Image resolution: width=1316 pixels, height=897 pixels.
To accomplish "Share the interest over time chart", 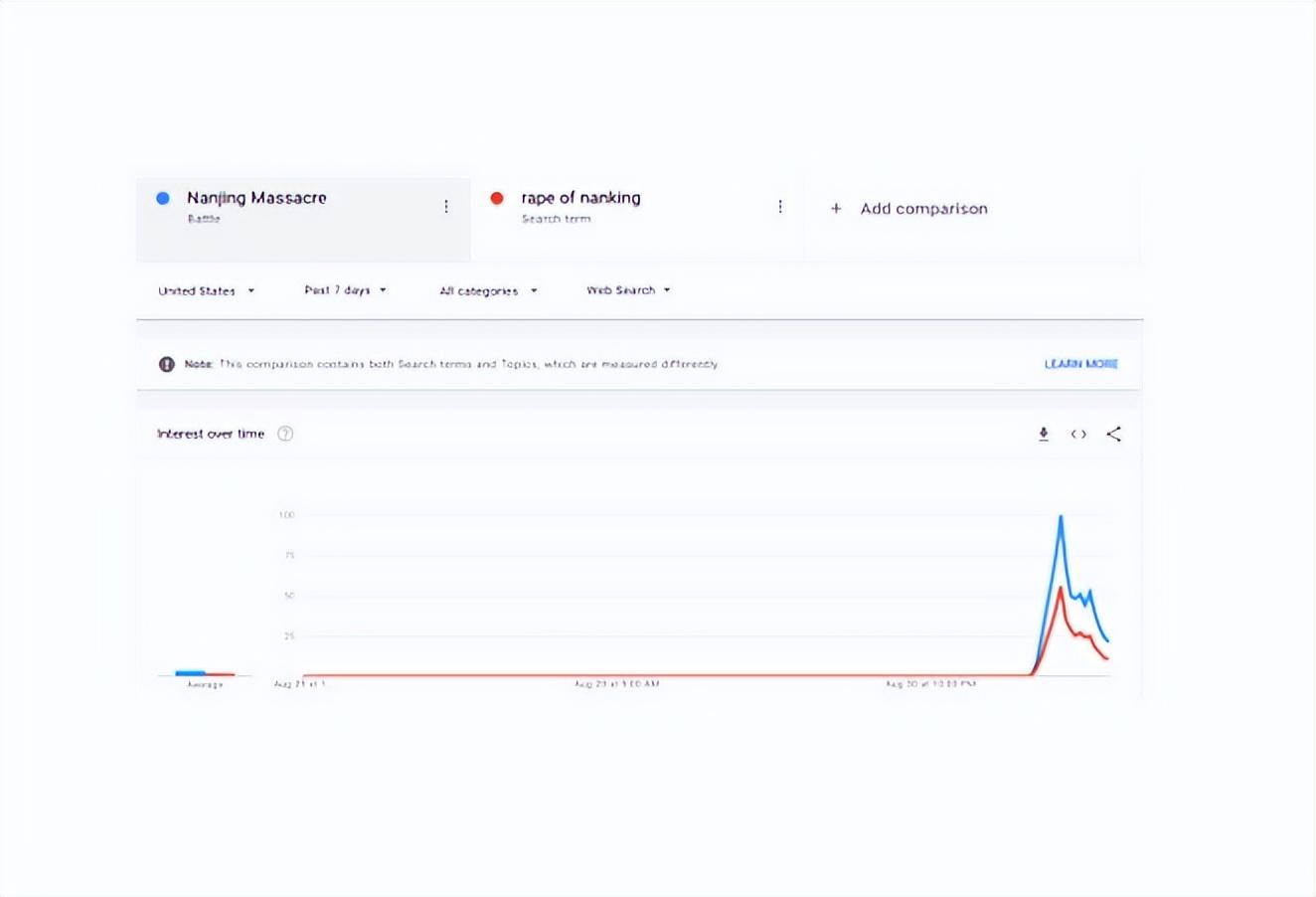I will coord(1114,434).
